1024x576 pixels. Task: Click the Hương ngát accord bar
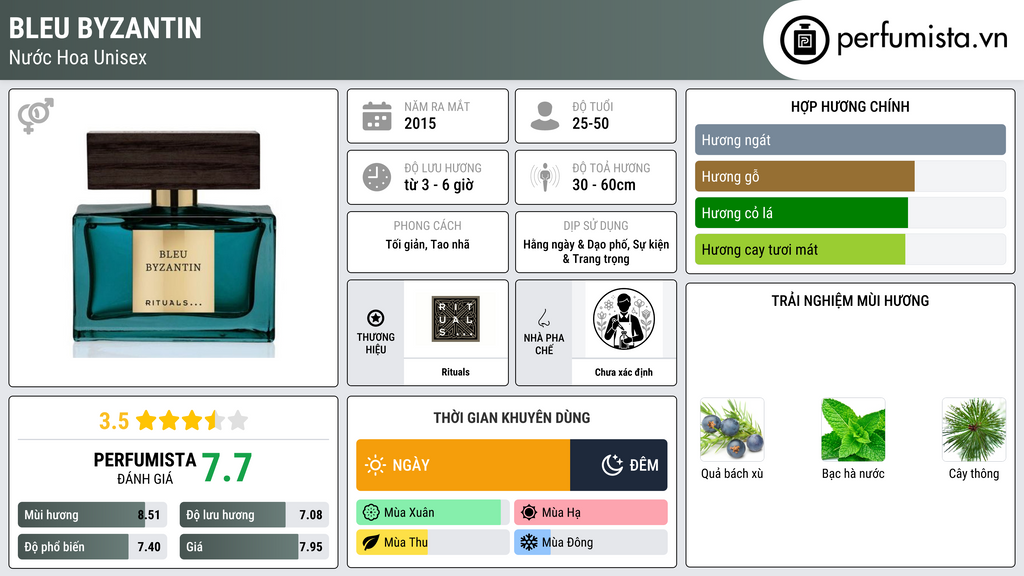(x=850, y=140)
